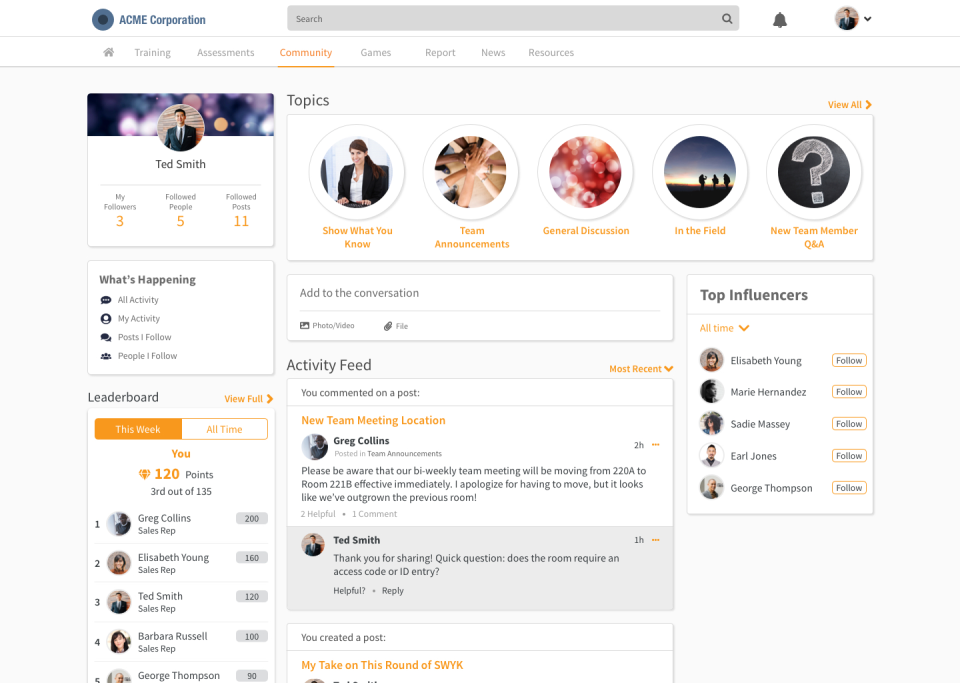Expand the All time filter in Top Influencers
Screen dimensions: 960x683
click(x=722, y=328)
